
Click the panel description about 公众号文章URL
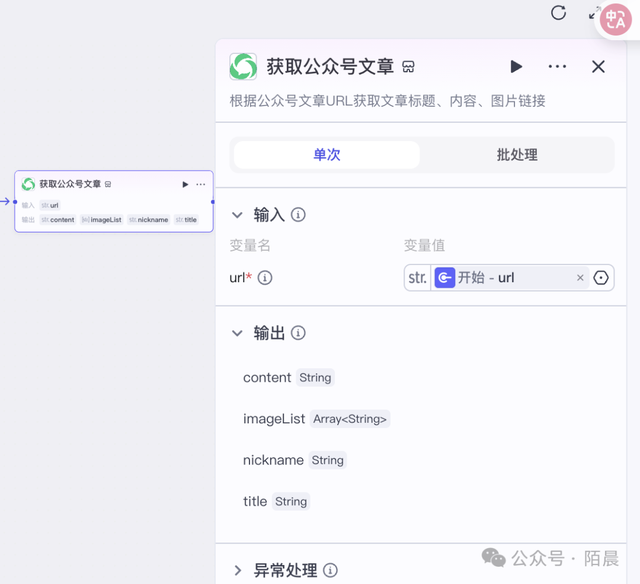coord(387,101)
